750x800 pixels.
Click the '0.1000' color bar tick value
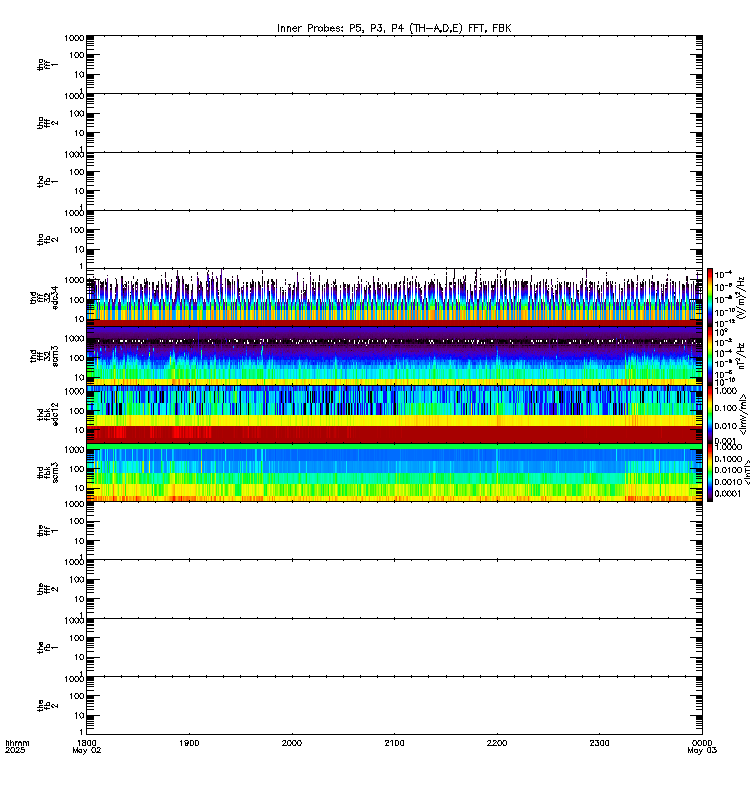[x=729, y=459]
